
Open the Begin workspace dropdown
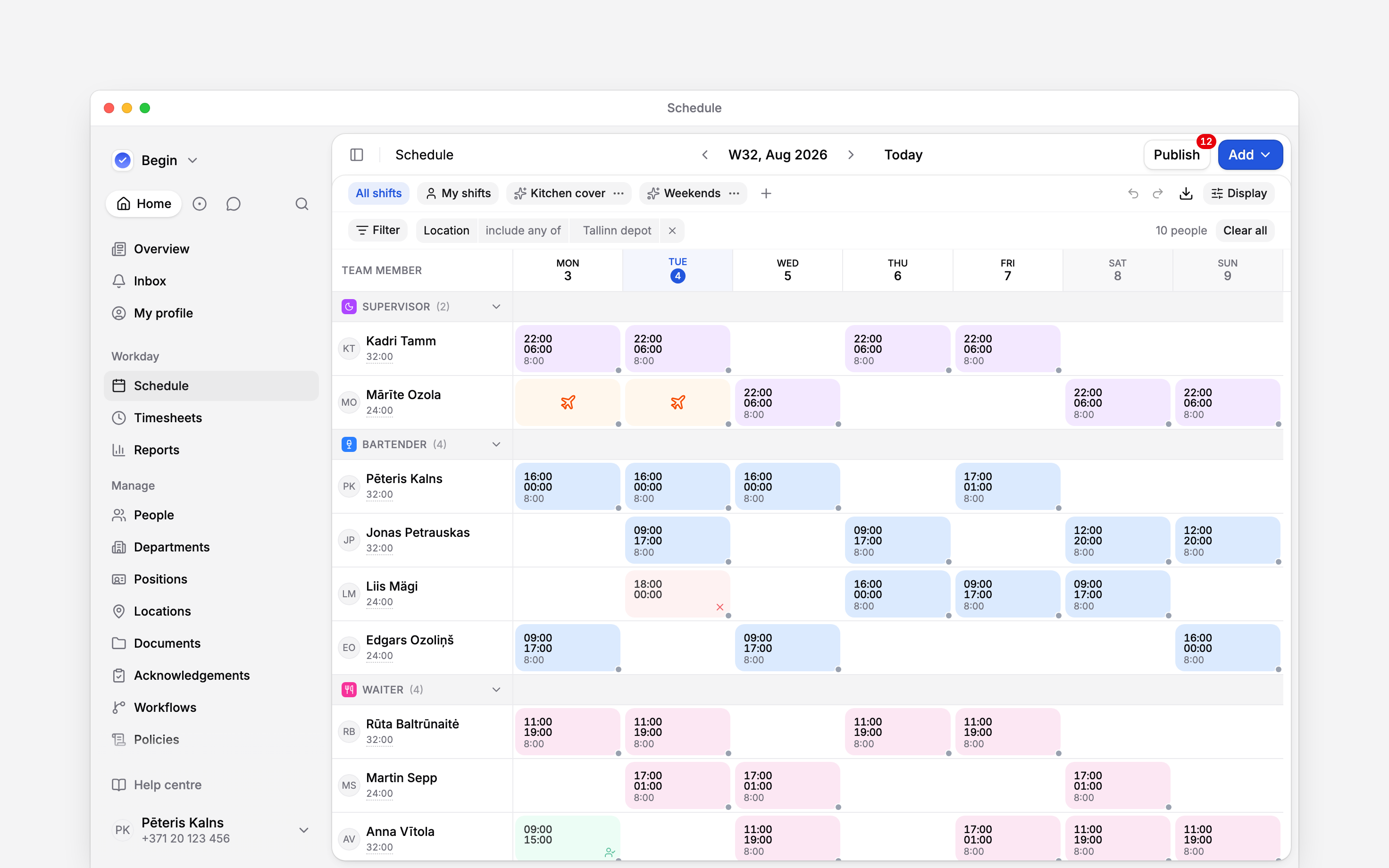(156, 160)
